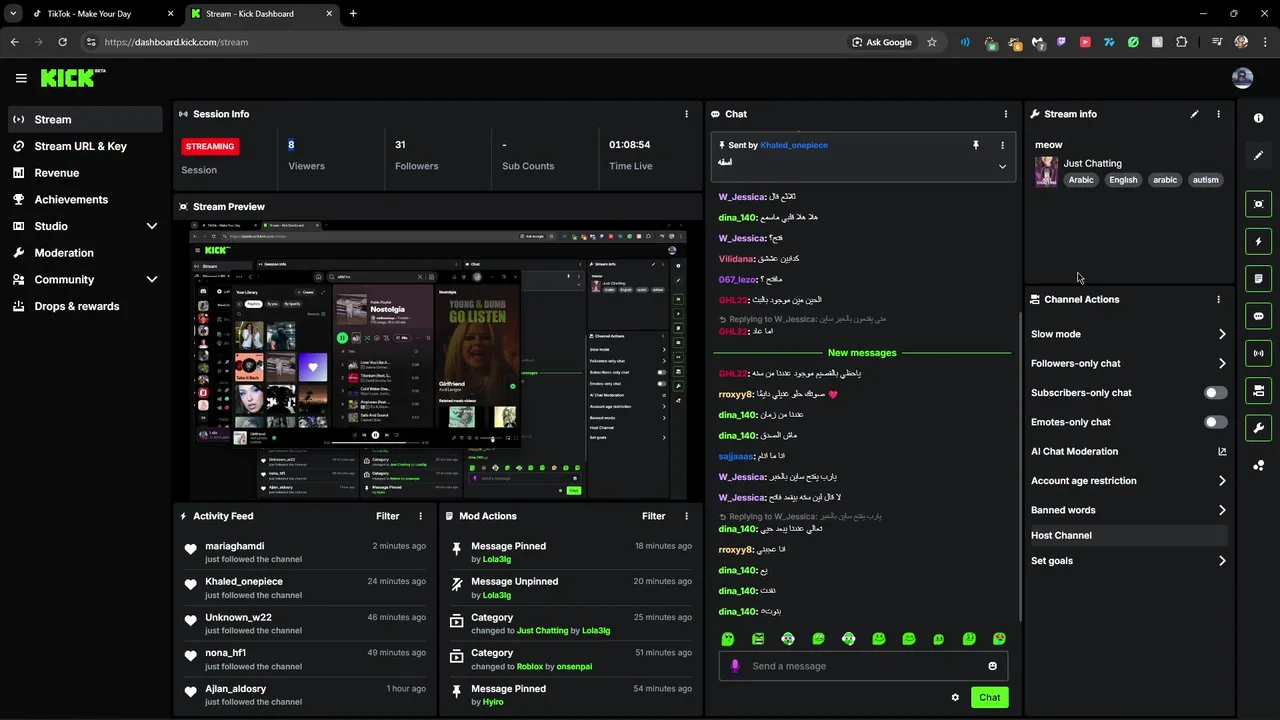
Task: Click the Stream Preview thumbnail
Action: tap(438, 360)
